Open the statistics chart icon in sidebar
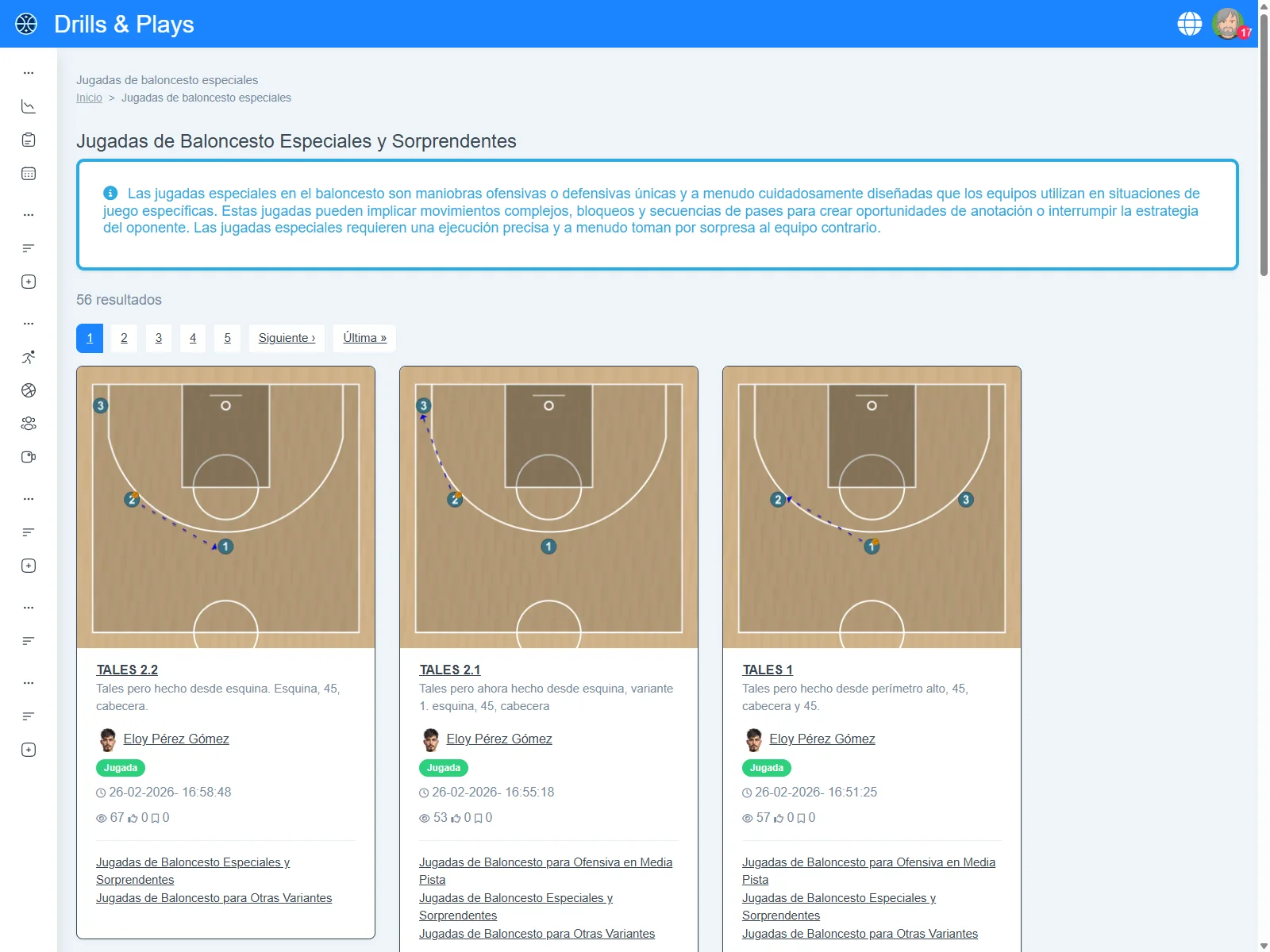1270x952 pixels. pyautogui.click(x=29, y=106)
